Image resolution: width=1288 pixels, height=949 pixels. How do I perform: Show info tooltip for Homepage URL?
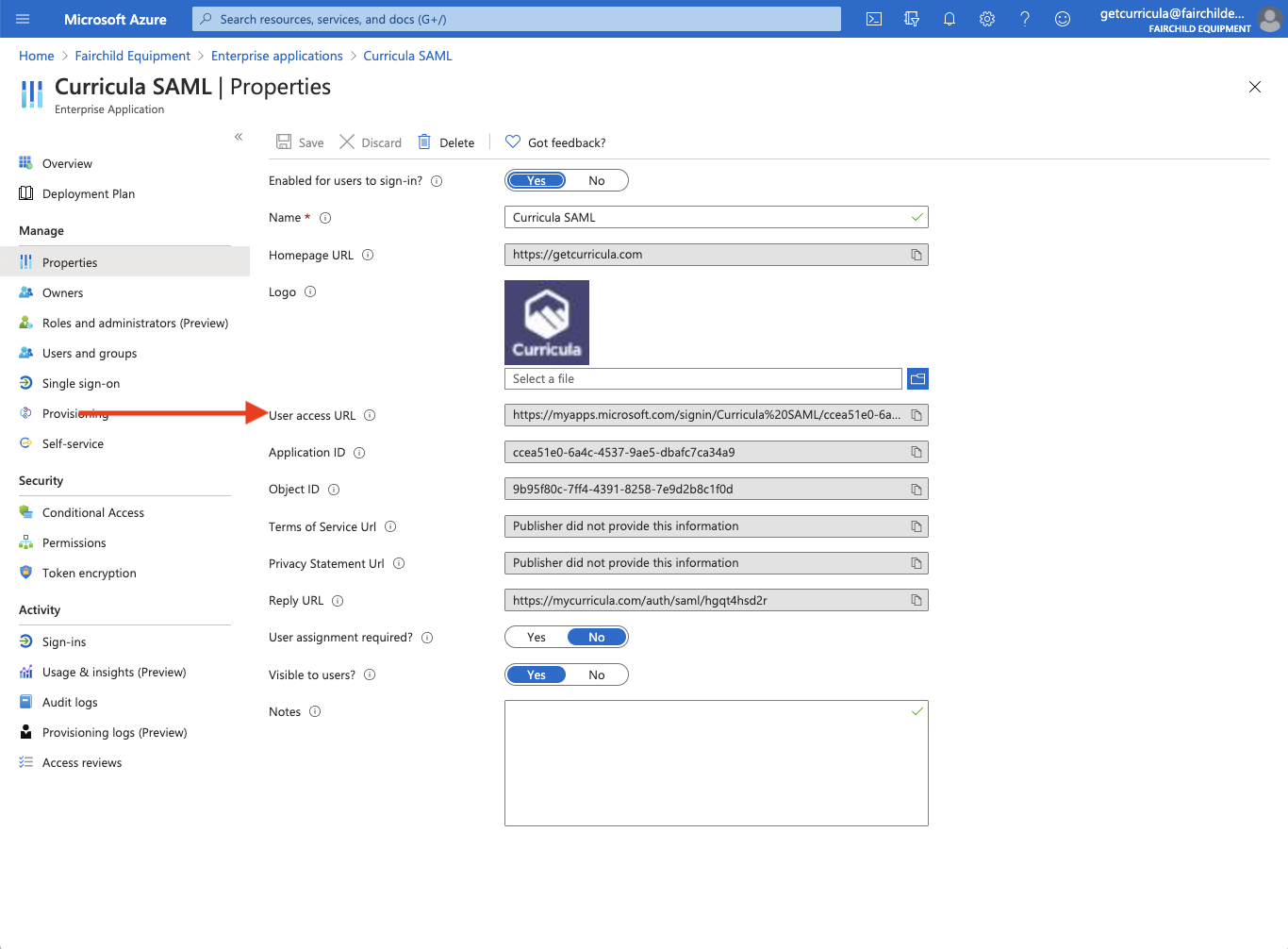[x=368, y=255]
